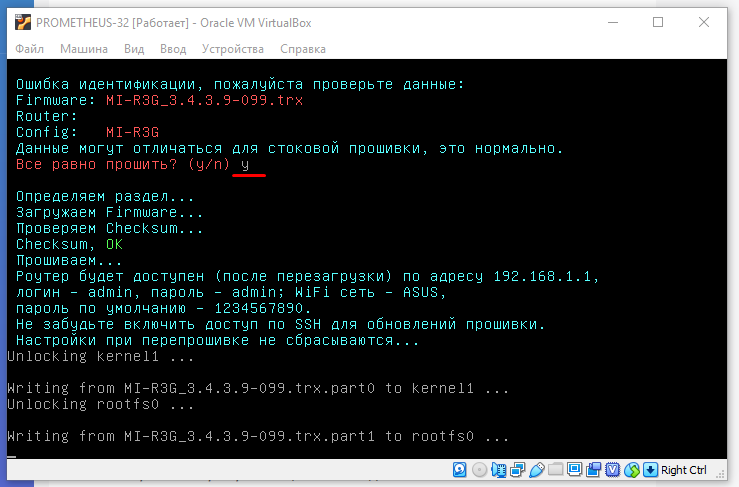Click the virtualization 'V' chip icon
739x487 pixels.
[x=613, y=470]
